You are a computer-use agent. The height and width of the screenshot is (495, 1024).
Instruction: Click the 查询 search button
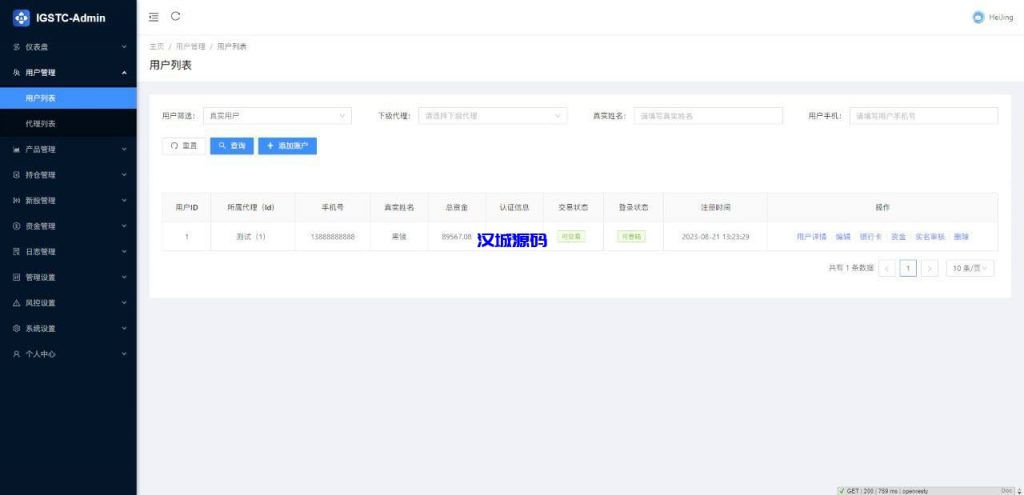click(x=232, y=146)
